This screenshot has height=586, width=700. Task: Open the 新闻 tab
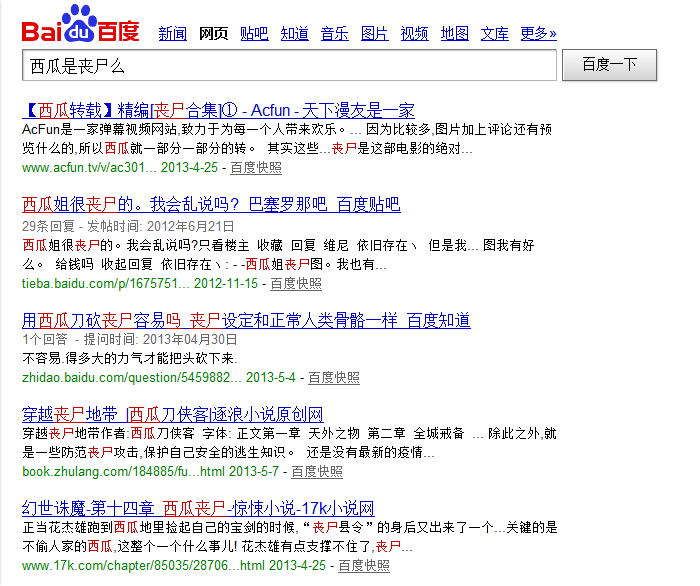pos(173,33)
